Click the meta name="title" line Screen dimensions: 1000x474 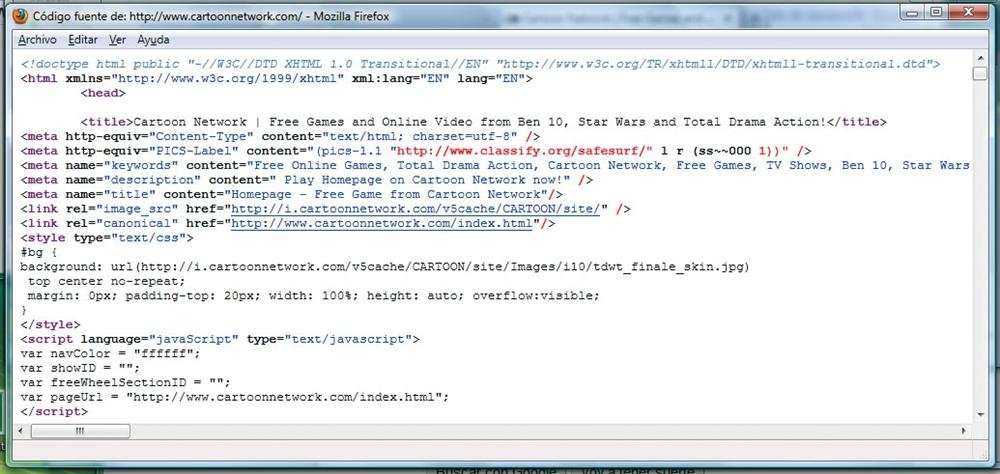tap(291, 194)
